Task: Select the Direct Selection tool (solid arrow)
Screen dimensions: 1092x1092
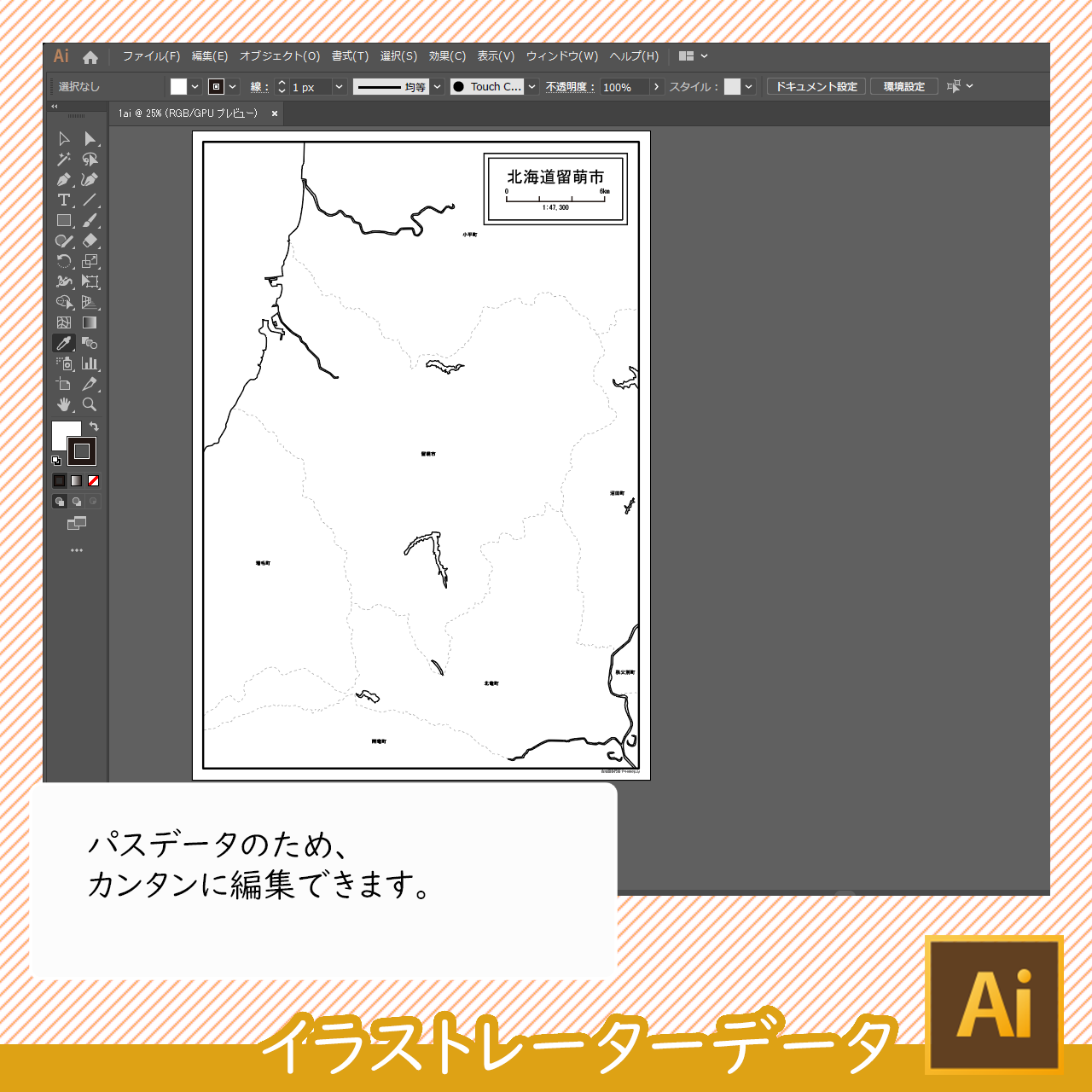Action: [90, 139]
